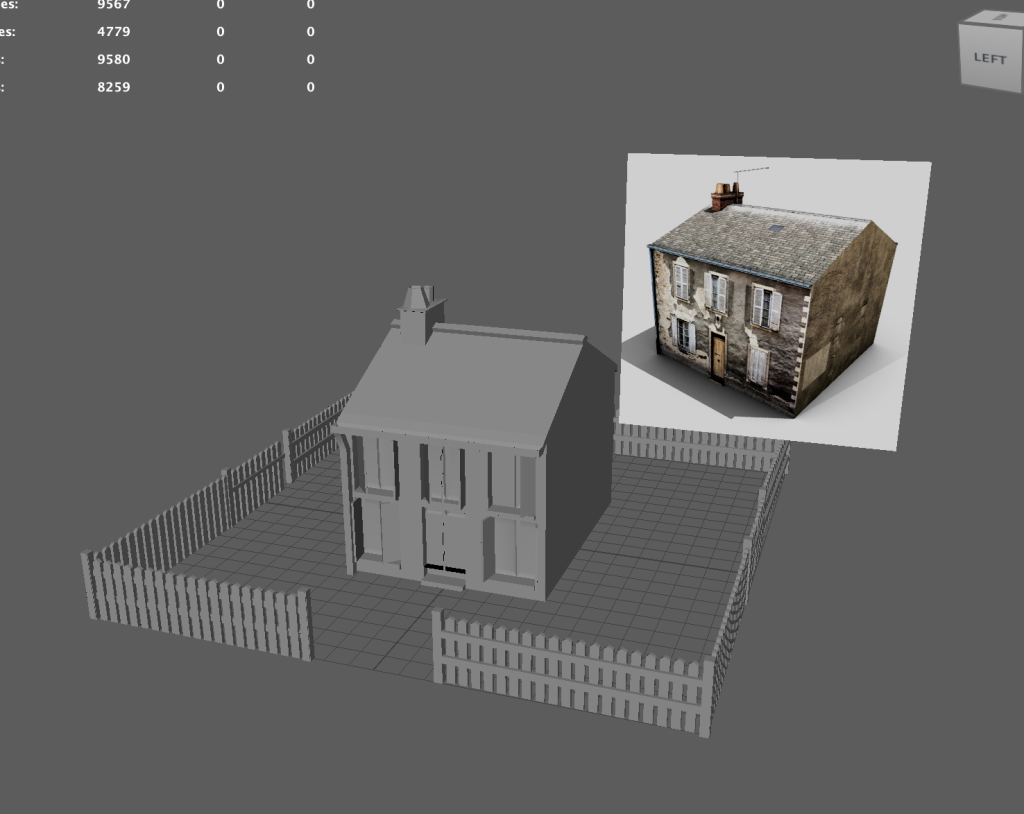This screenshot has width=1024, height=814.
Task: Click the brick chimney in the reference photo
Action: pos(725,196)
